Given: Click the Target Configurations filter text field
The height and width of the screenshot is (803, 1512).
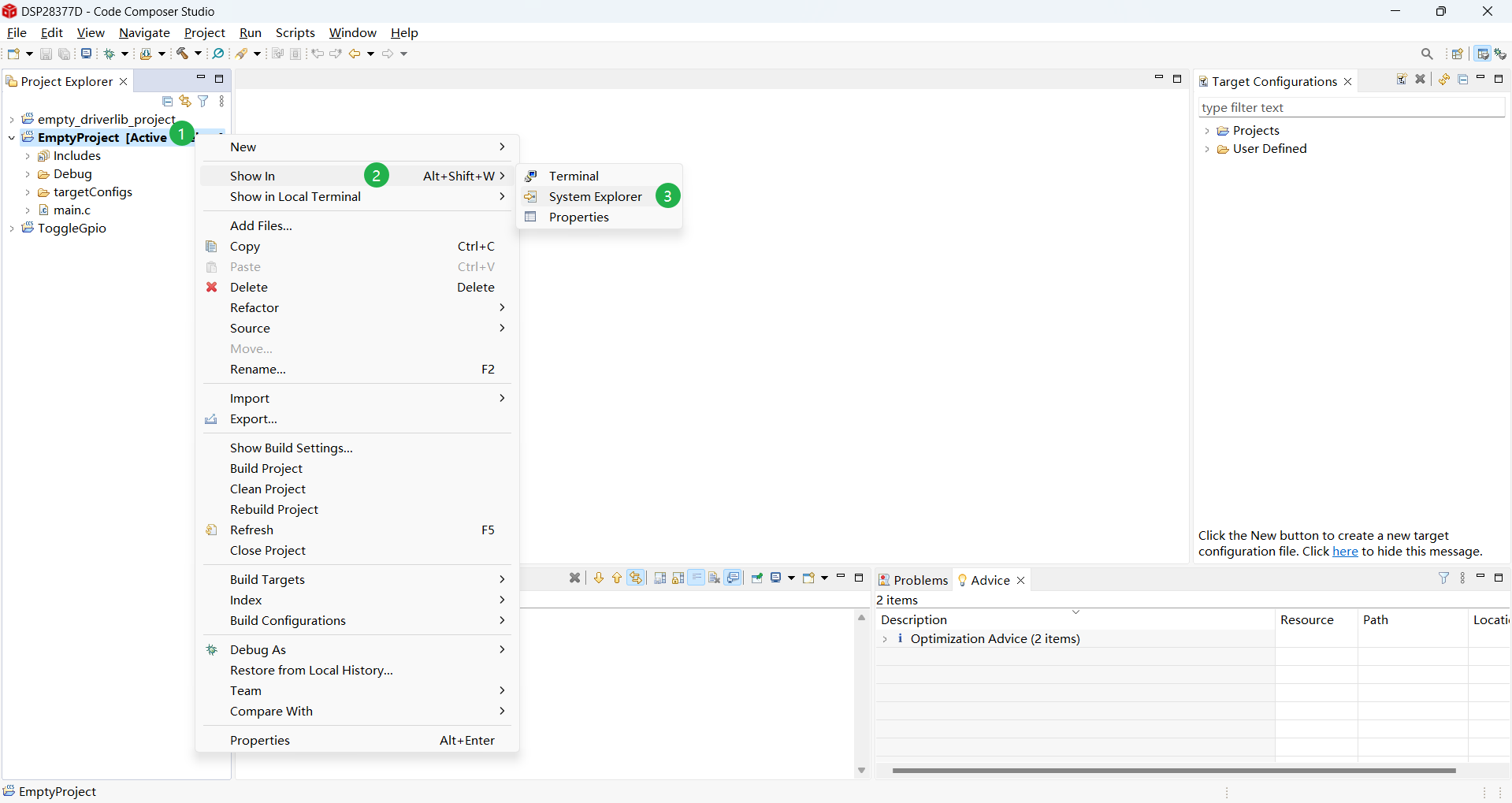Looking at the screenshot, I should point(1350,108).
